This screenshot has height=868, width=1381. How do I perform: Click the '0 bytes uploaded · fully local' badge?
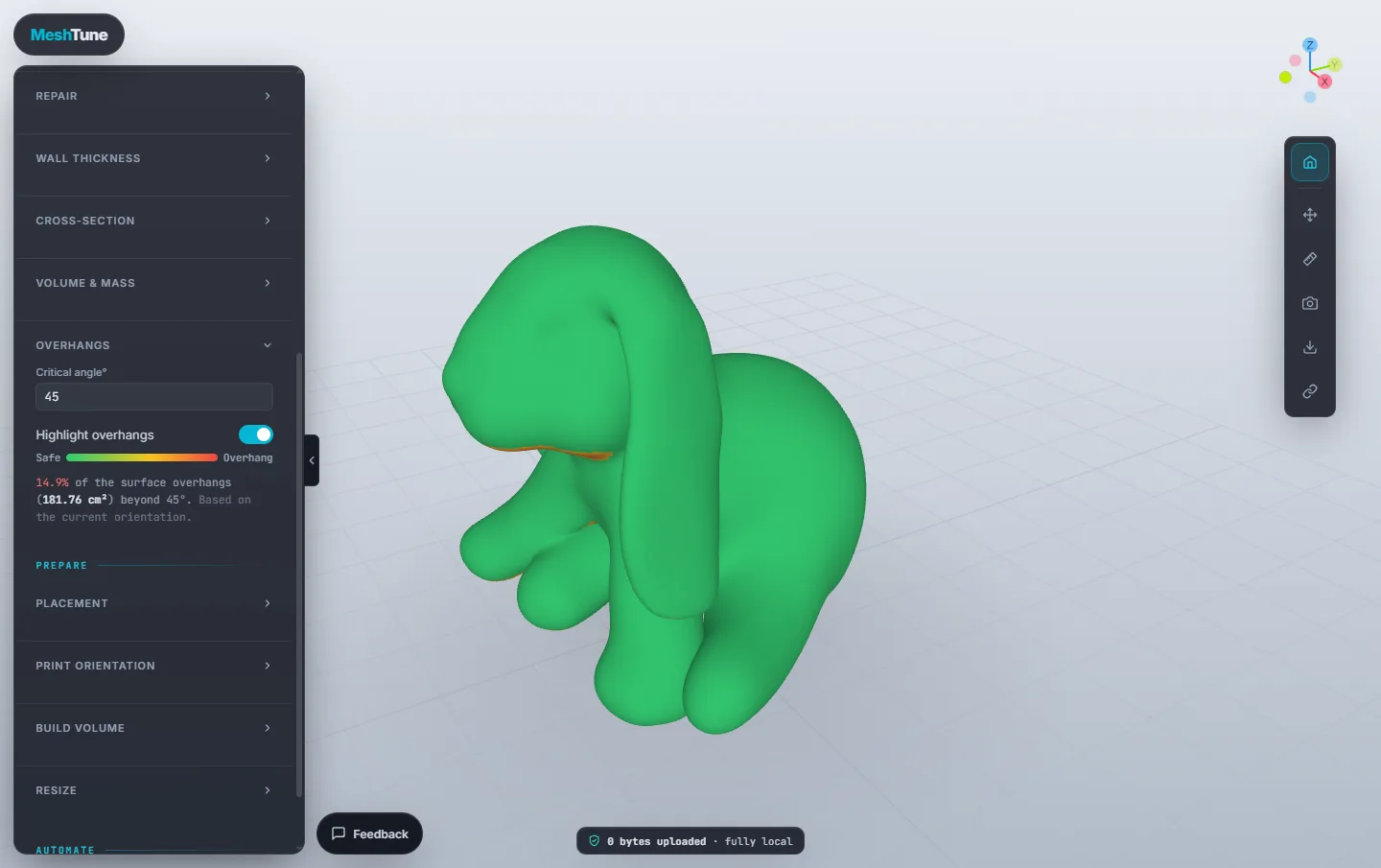[x=690, y=841]
